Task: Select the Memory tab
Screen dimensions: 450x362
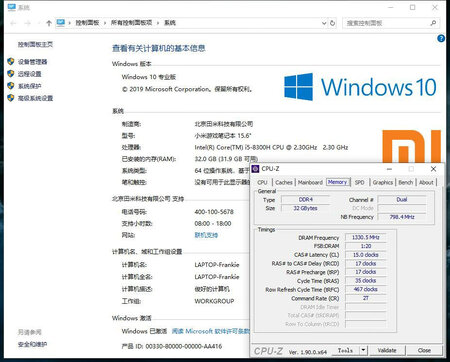Action: pos(337,182)
